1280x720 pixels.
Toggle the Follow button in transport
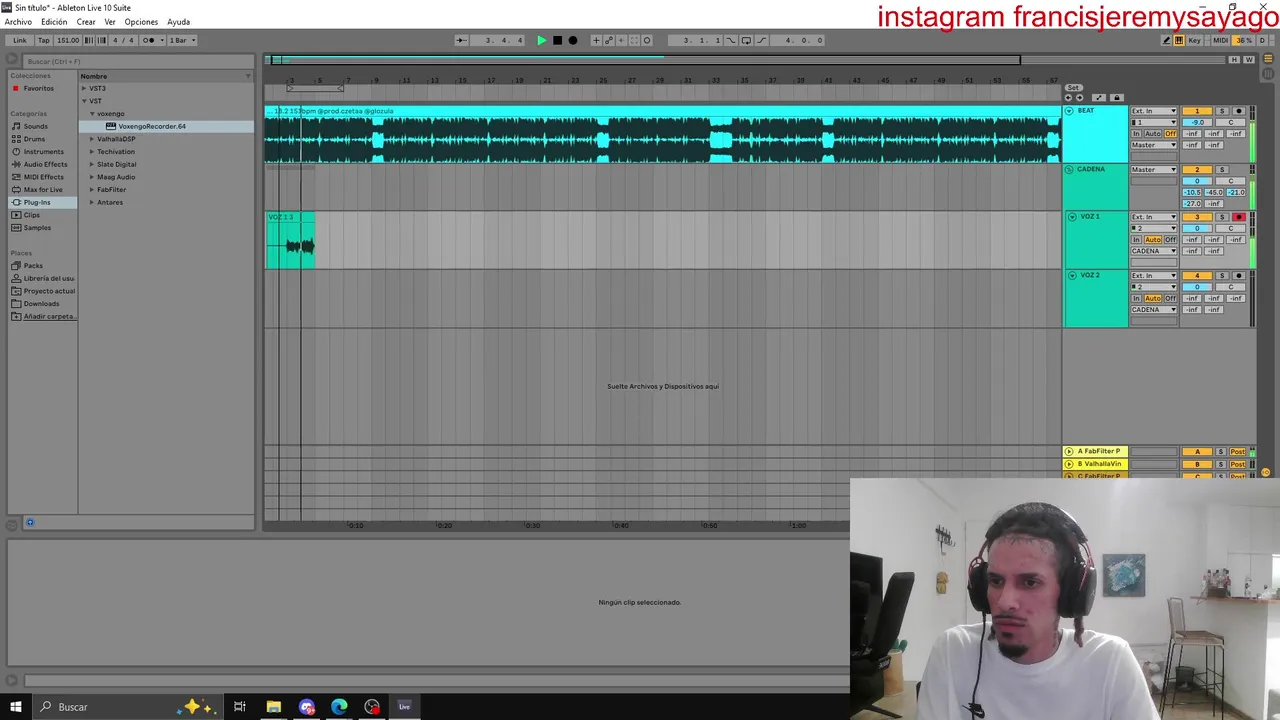coord(461,40)
